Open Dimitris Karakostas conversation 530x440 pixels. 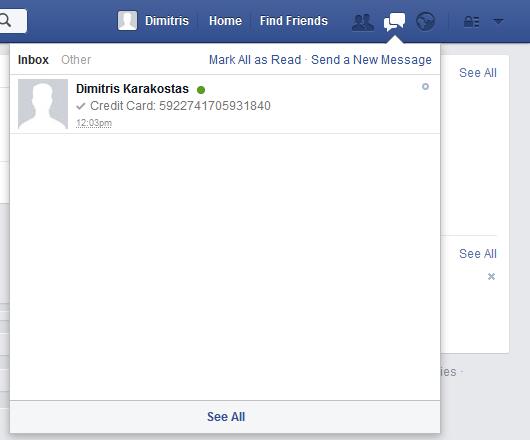tap(225, 104)
